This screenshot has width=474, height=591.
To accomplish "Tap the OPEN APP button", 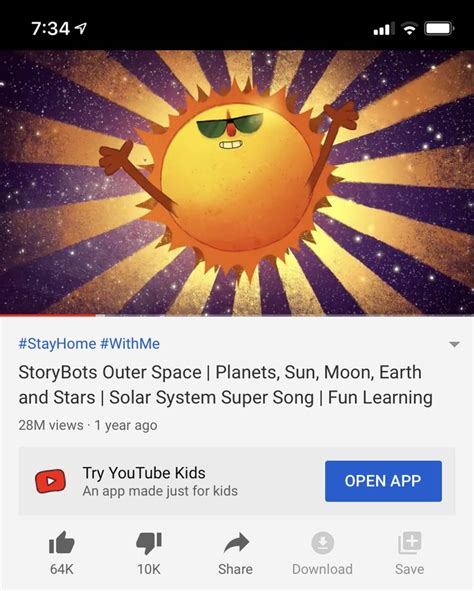I will pyautogui.click(x=383, y=481).
